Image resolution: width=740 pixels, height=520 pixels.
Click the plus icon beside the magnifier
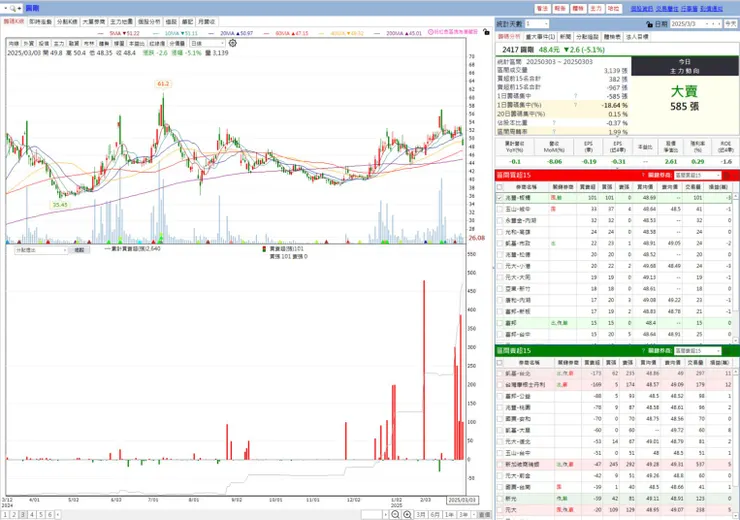(19, 8)
